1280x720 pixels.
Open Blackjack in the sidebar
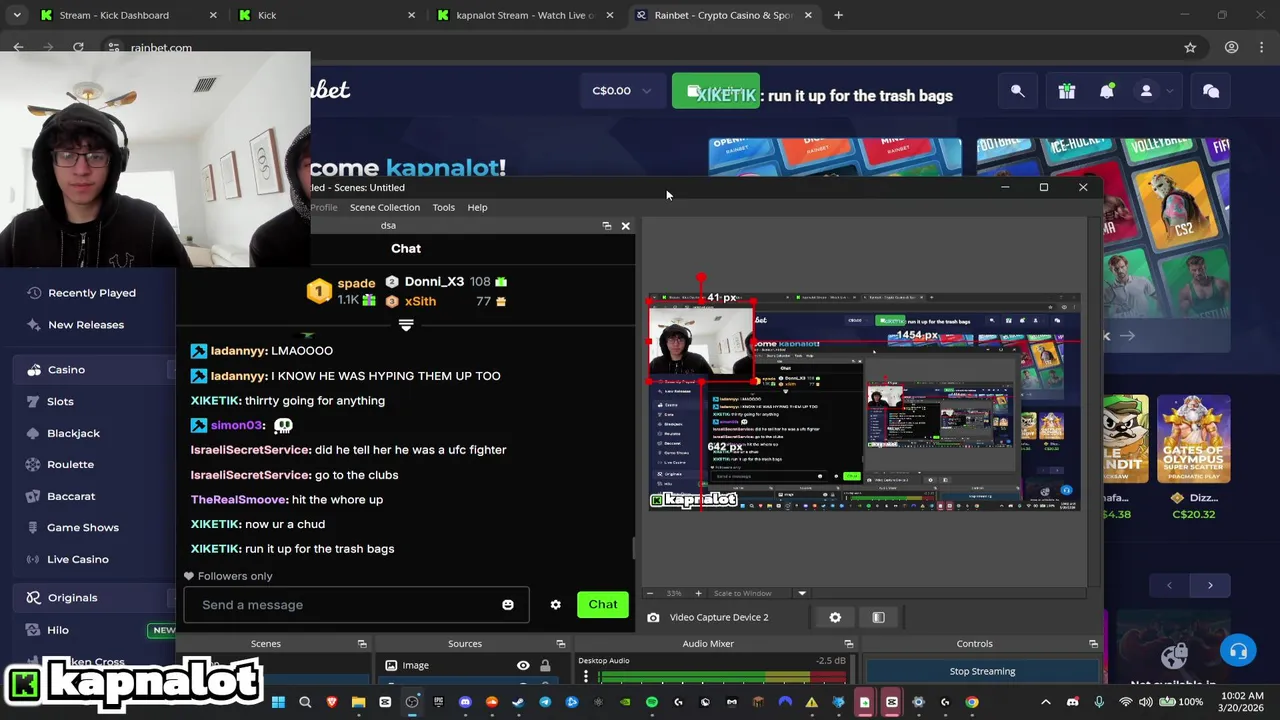point(73,434)
